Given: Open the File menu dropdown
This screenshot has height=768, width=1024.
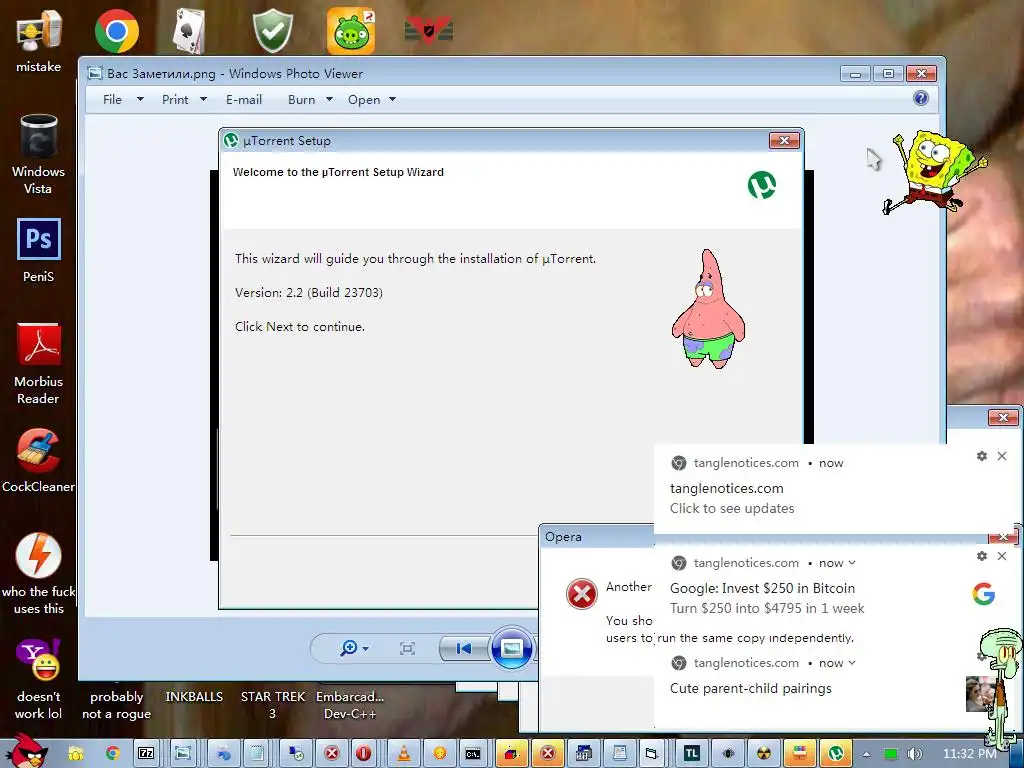Looking at the screenshot, I should pos(122,99).
